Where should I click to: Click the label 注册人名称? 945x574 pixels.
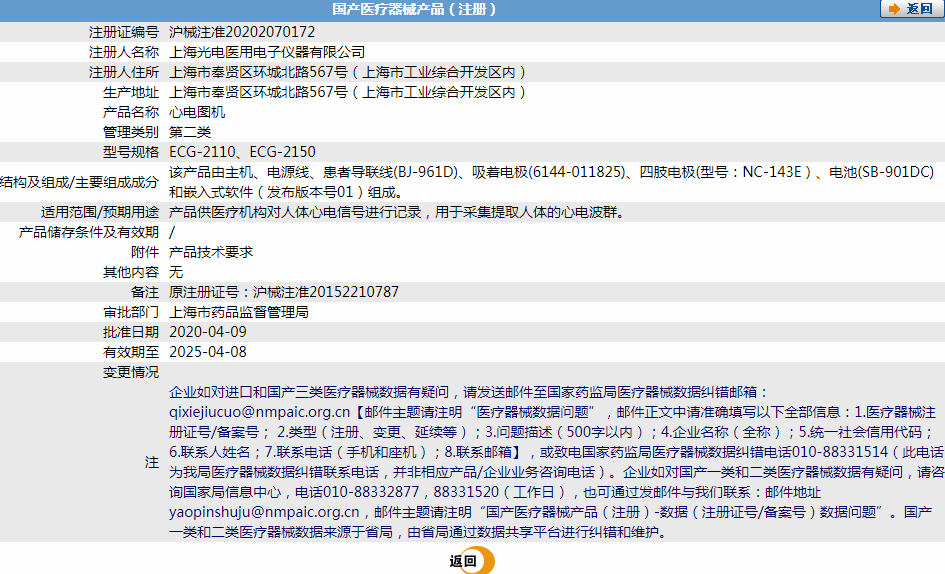pyautogui.click(x=124, y=52)
